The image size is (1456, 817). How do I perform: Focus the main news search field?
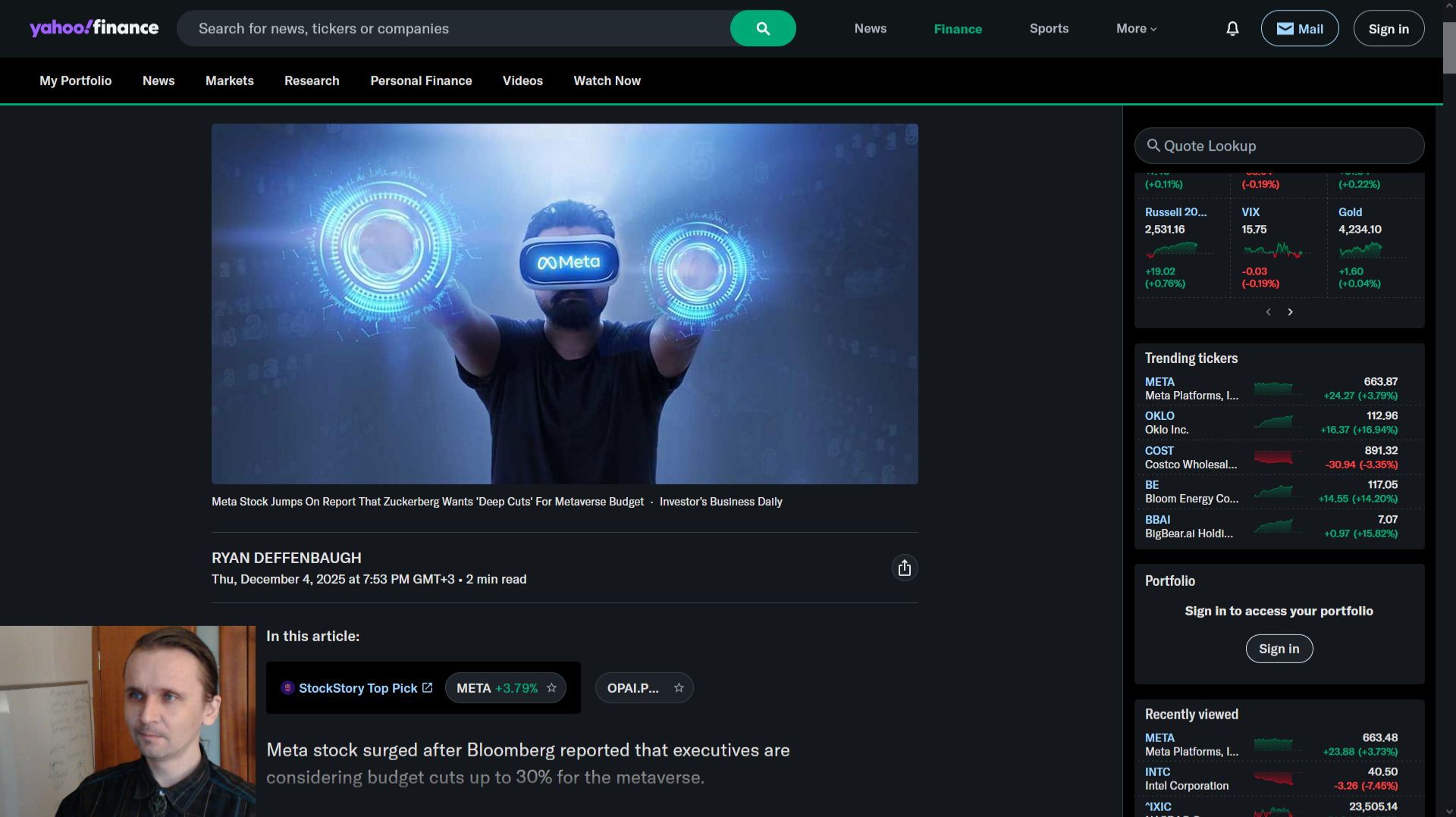click(453, 29)
